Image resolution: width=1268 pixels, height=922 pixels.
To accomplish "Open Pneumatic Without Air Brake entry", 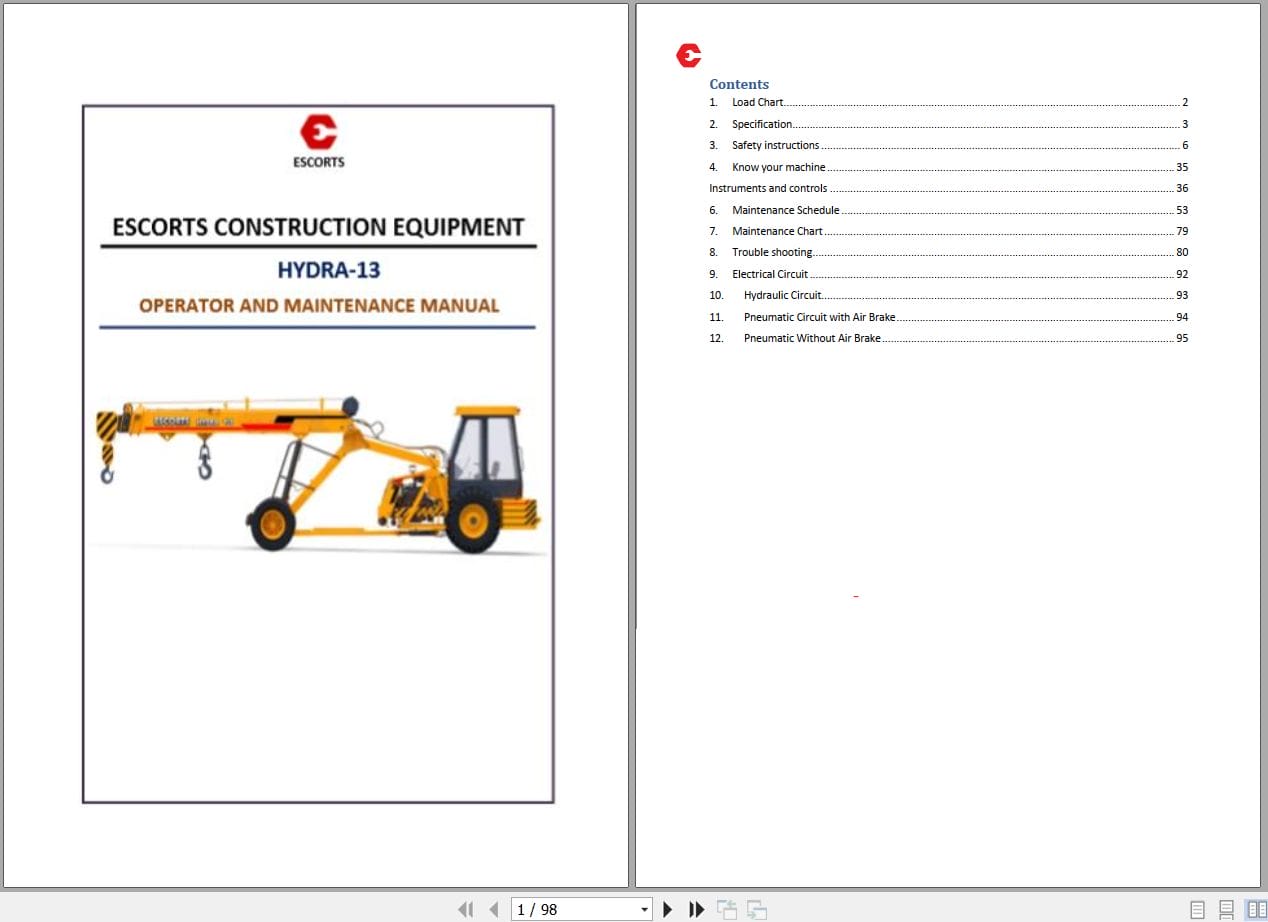I will [x=948, y=338].
